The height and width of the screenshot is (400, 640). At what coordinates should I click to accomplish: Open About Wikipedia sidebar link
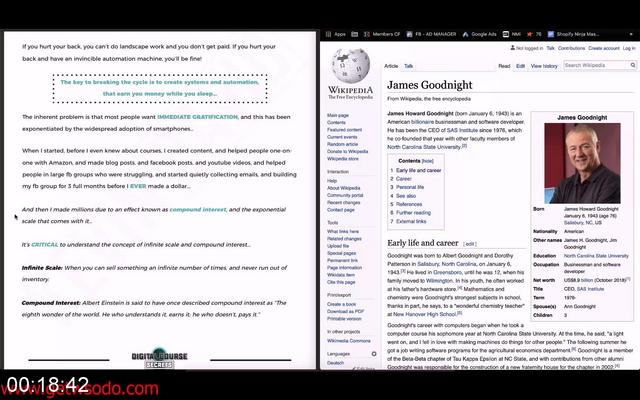pyautogui.click(x=343, y=188)
